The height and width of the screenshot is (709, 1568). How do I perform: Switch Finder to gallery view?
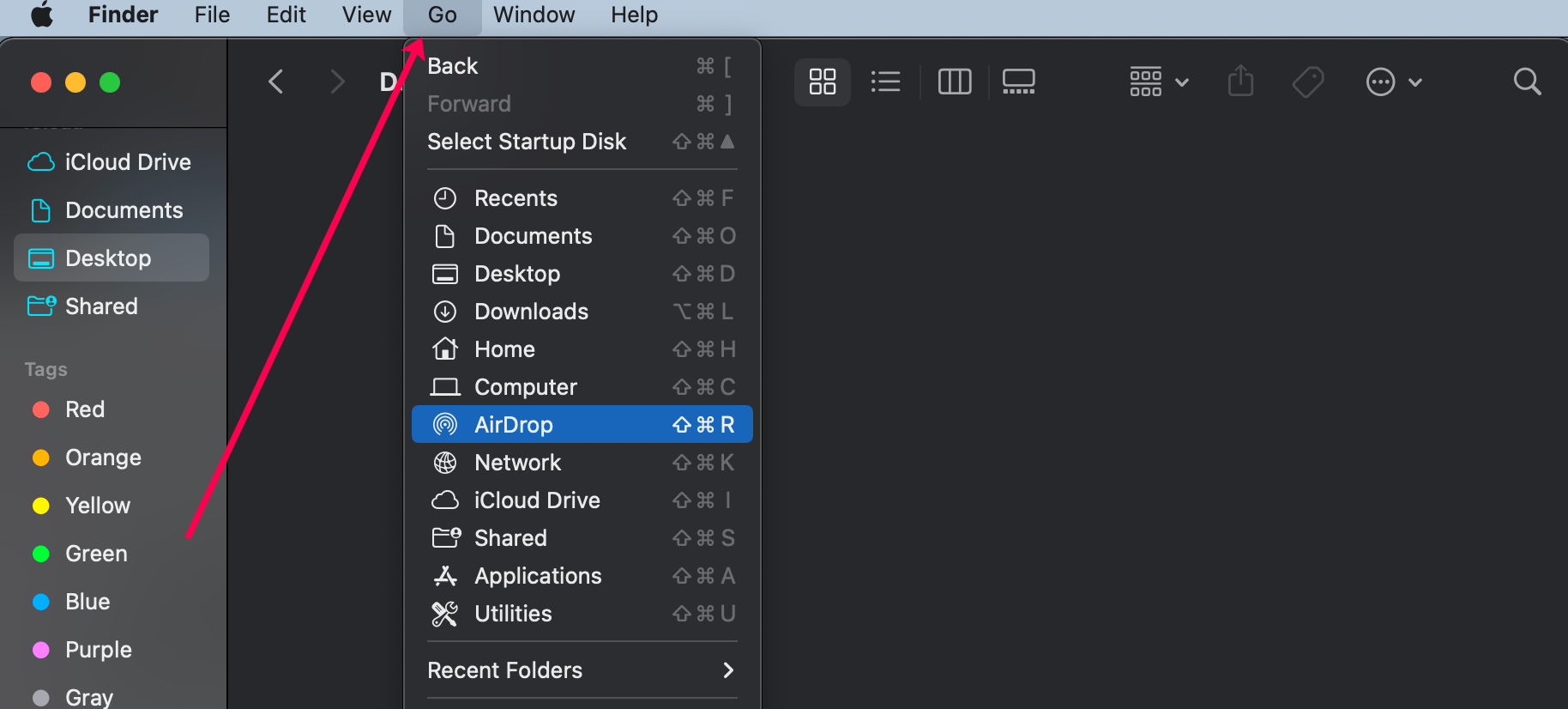[1018, 82]
